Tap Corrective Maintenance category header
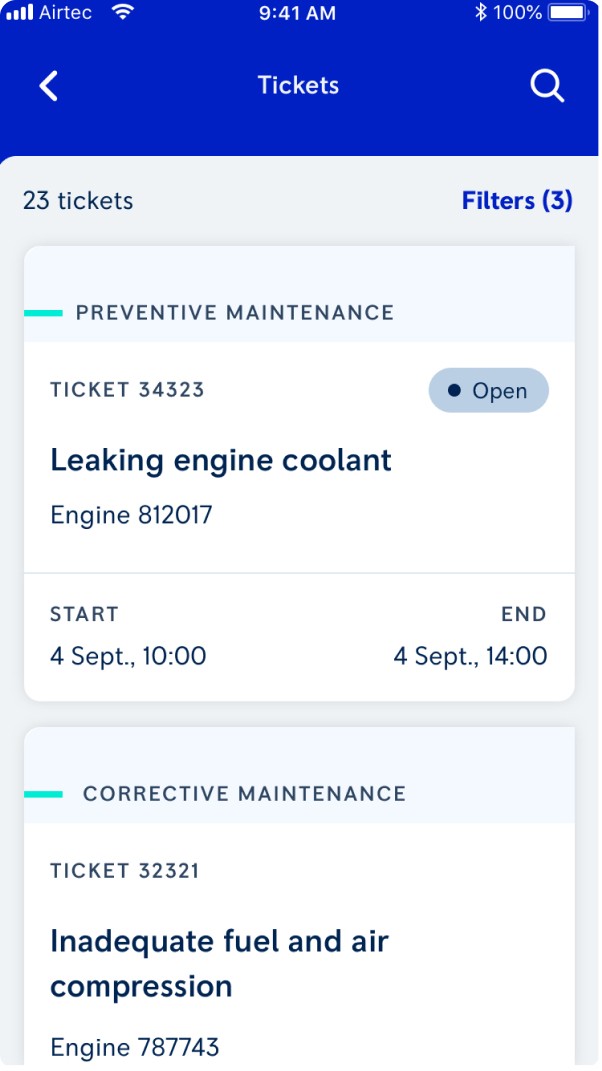602x1071 pixels. point(244,794)
